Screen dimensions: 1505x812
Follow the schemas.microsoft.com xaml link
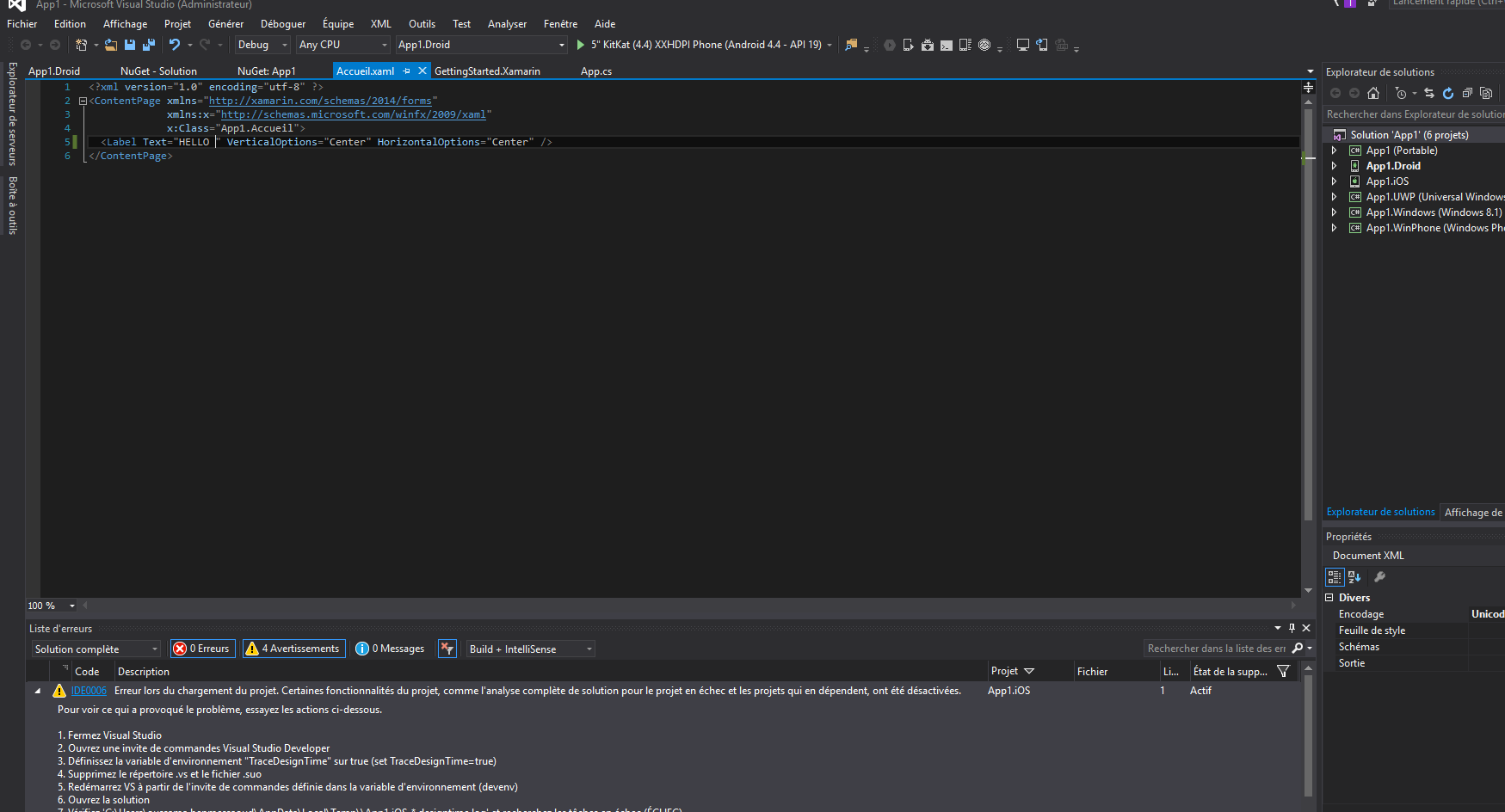click(x=354, y=114)
